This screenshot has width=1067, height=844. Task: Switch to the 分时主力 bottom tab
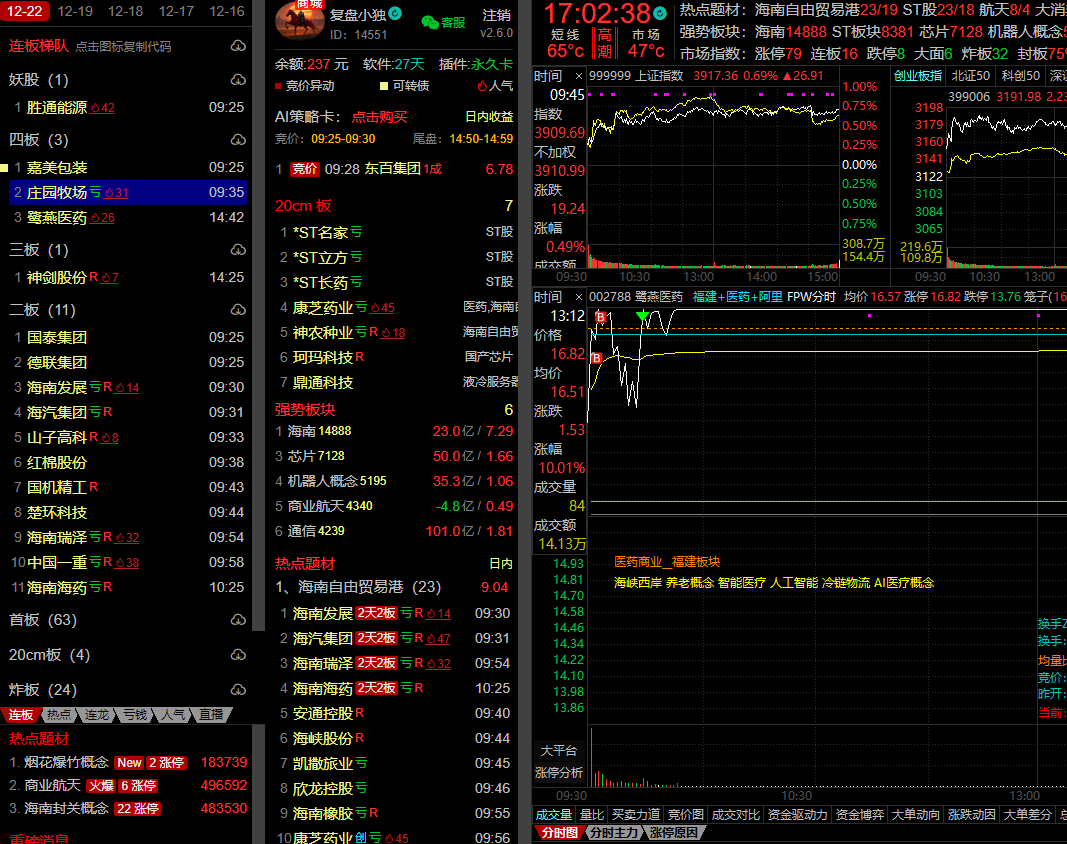pos(612,833)
